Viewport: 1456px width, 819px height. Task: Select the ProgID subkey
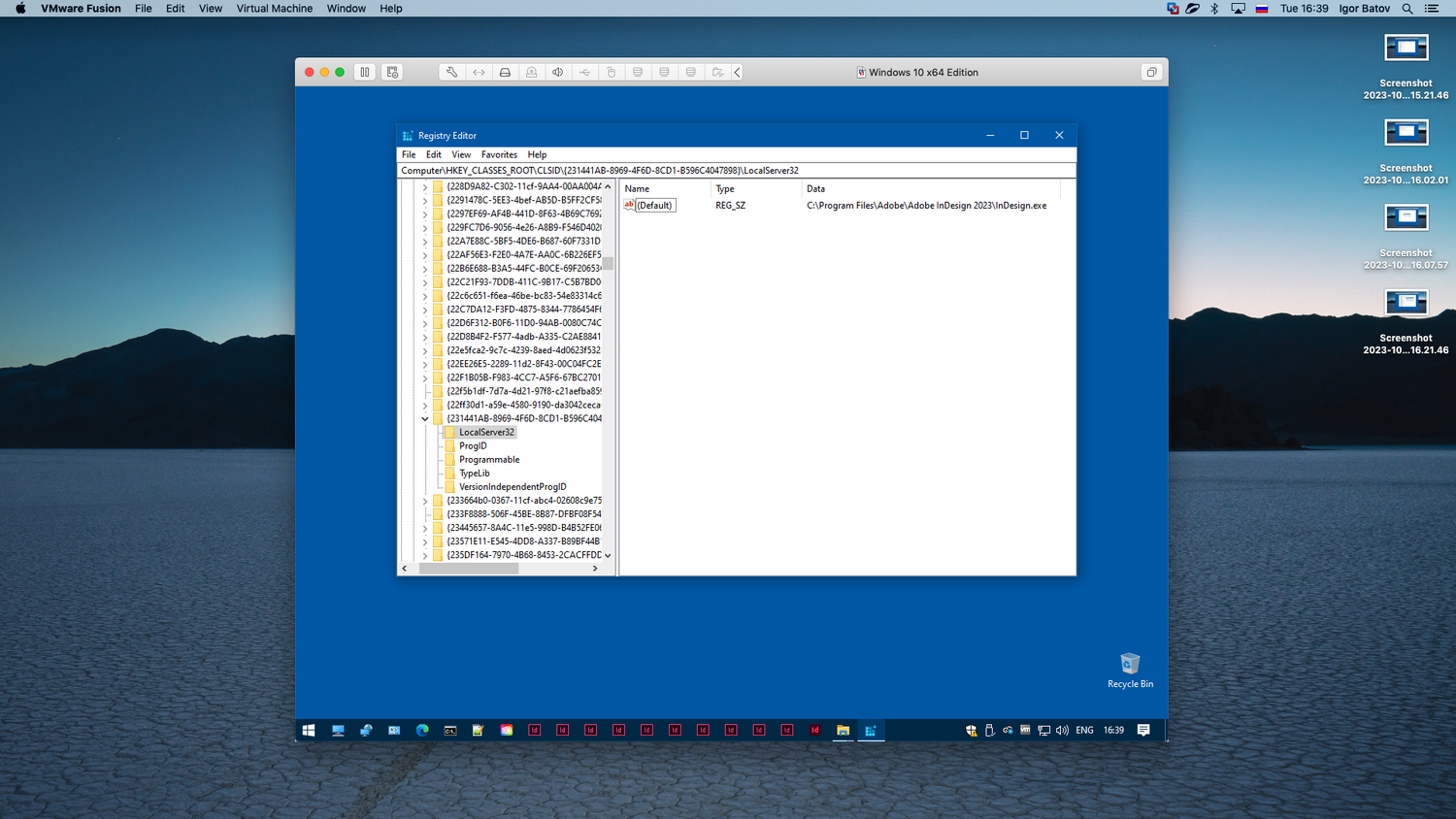(x=473, y=446)
